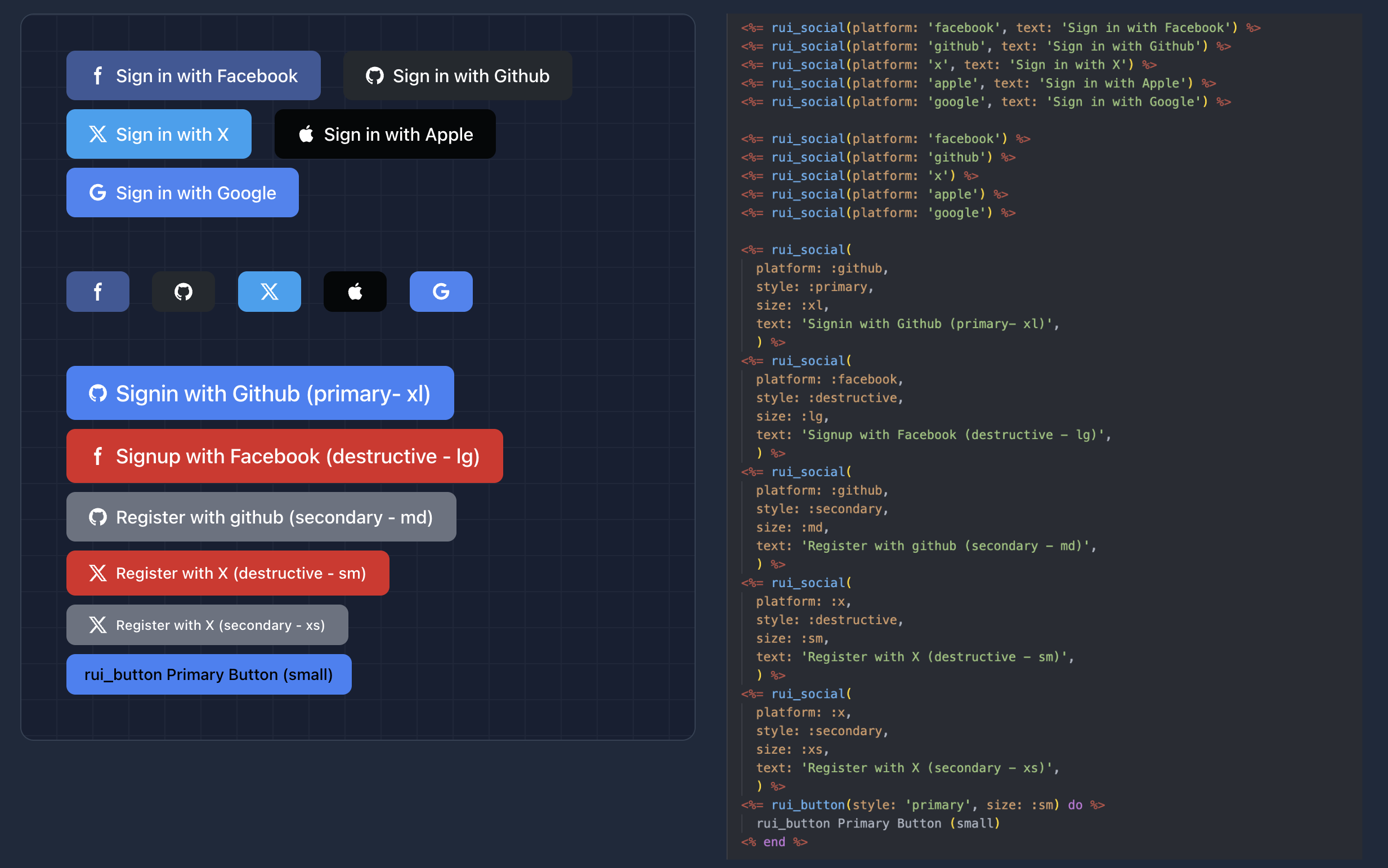Click rui_button Primary Button (small)
Screen dimensions: 1388x868
point(209,674)
